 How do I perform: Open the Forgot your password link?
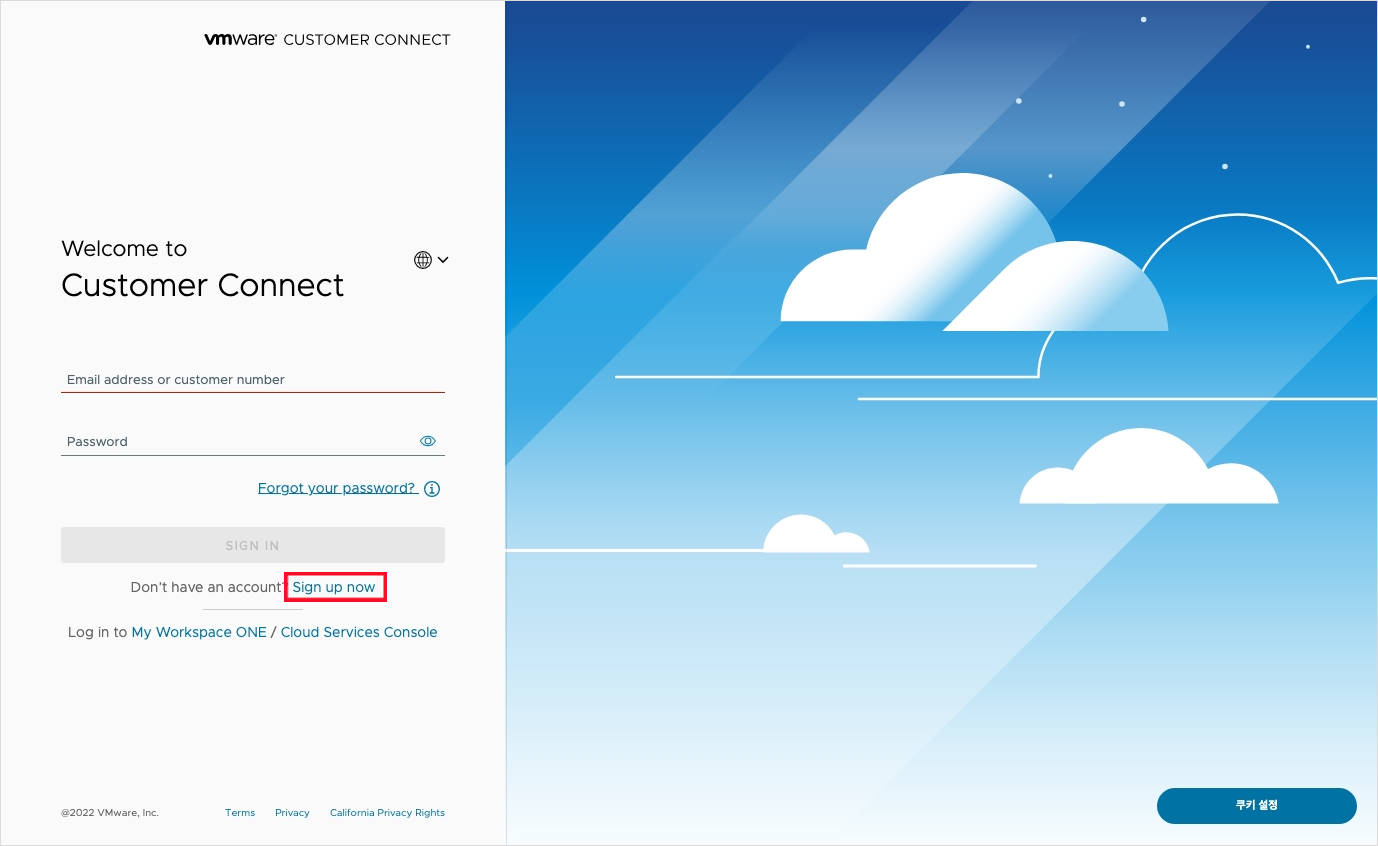337,488
